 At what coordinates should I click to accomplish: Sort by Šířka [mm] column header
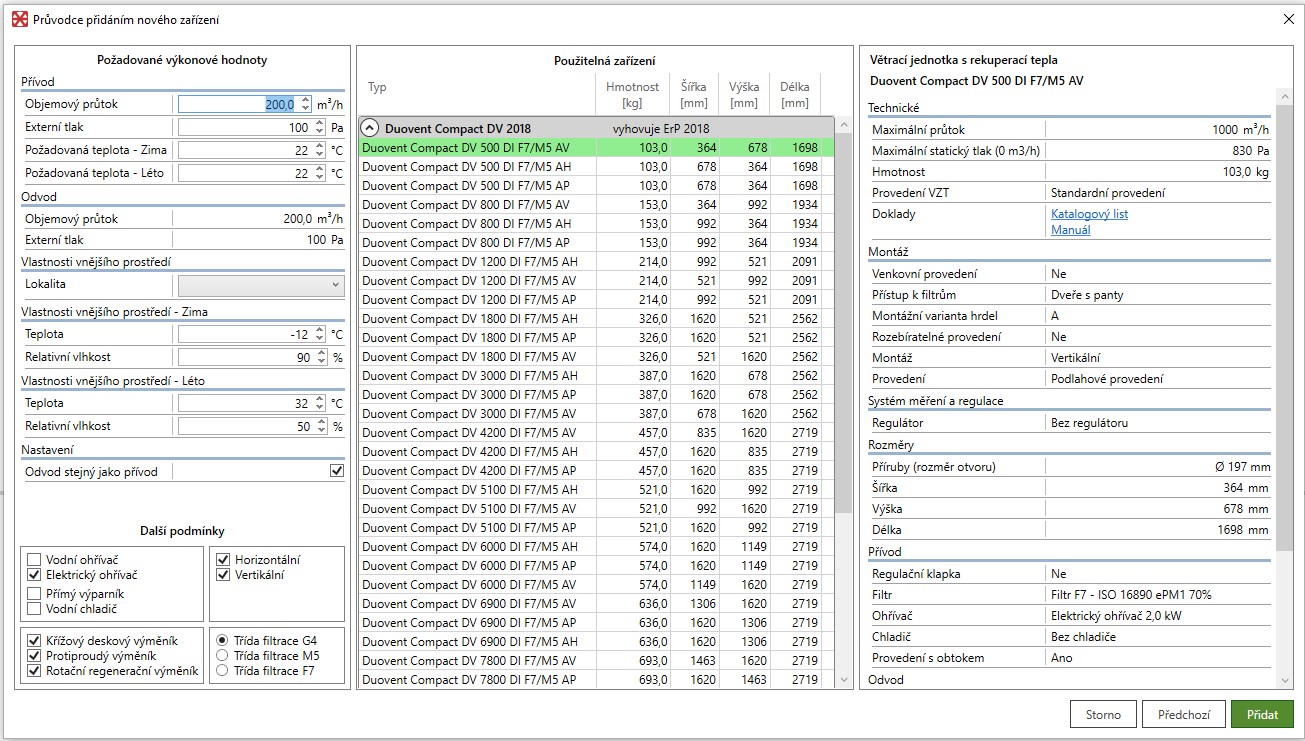click(x=694, y=94)
